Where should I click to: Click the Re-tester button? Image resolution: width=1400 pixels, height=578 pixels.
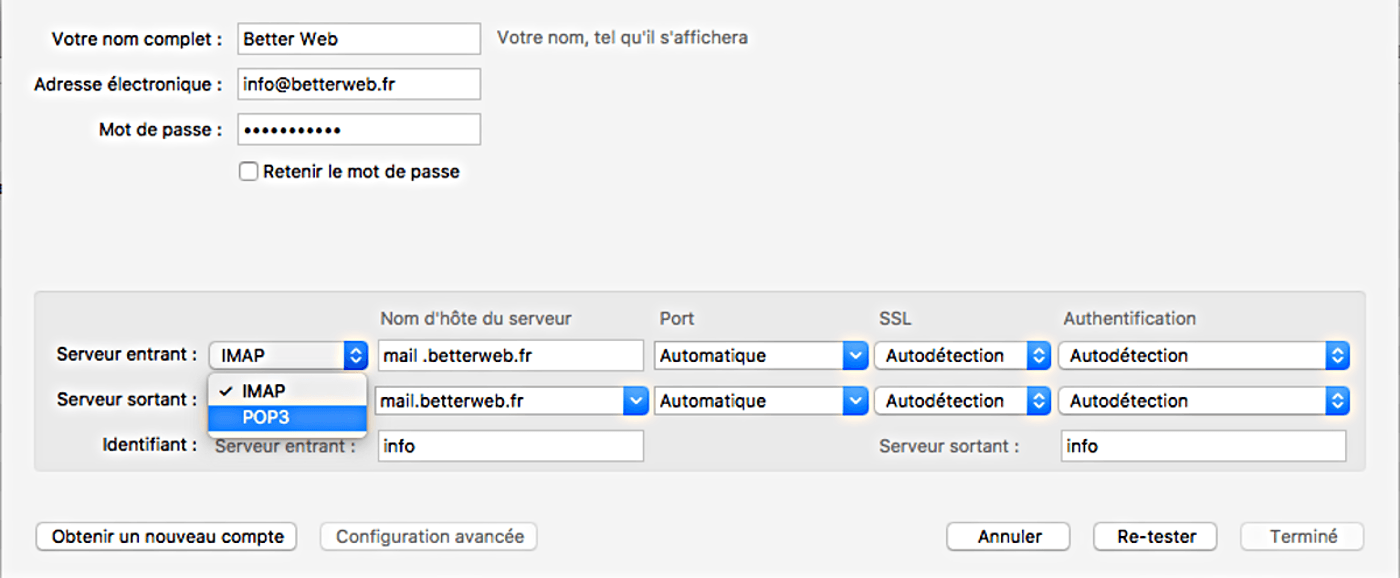tap(1156, 537)
